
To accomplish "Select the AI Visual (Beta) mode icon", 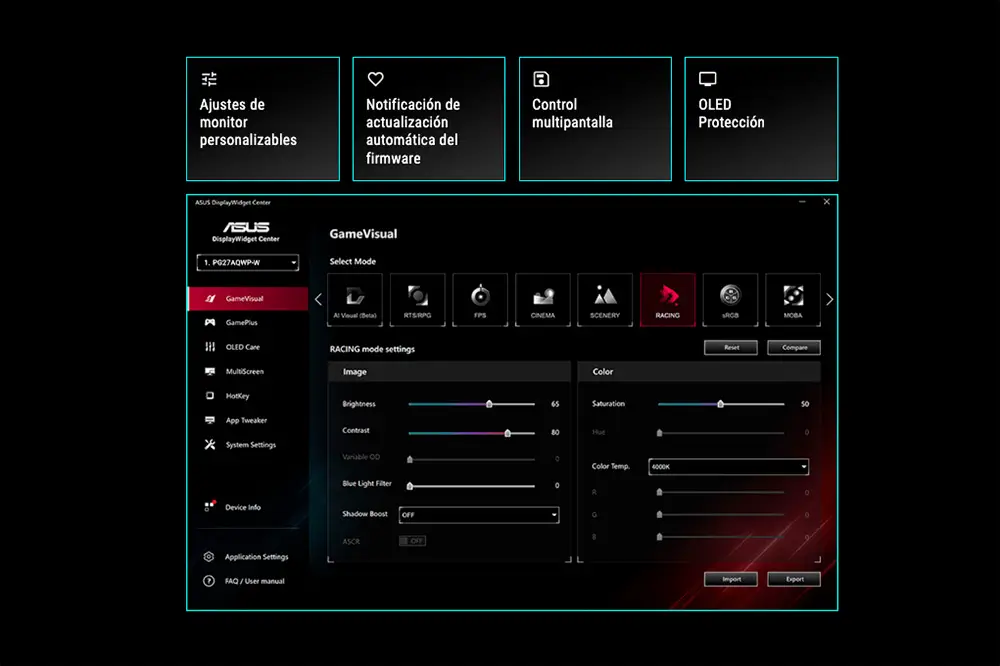I will [355, 300].
